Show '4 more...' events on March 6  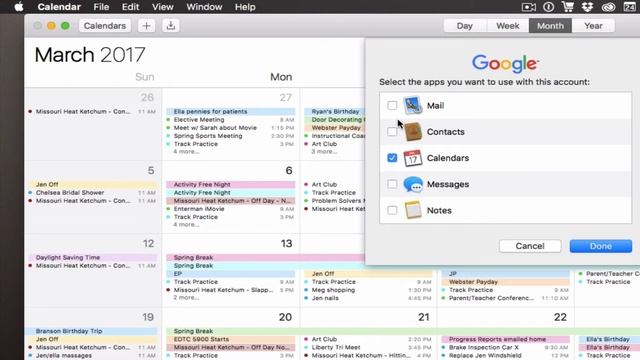(x=186, y=224)
